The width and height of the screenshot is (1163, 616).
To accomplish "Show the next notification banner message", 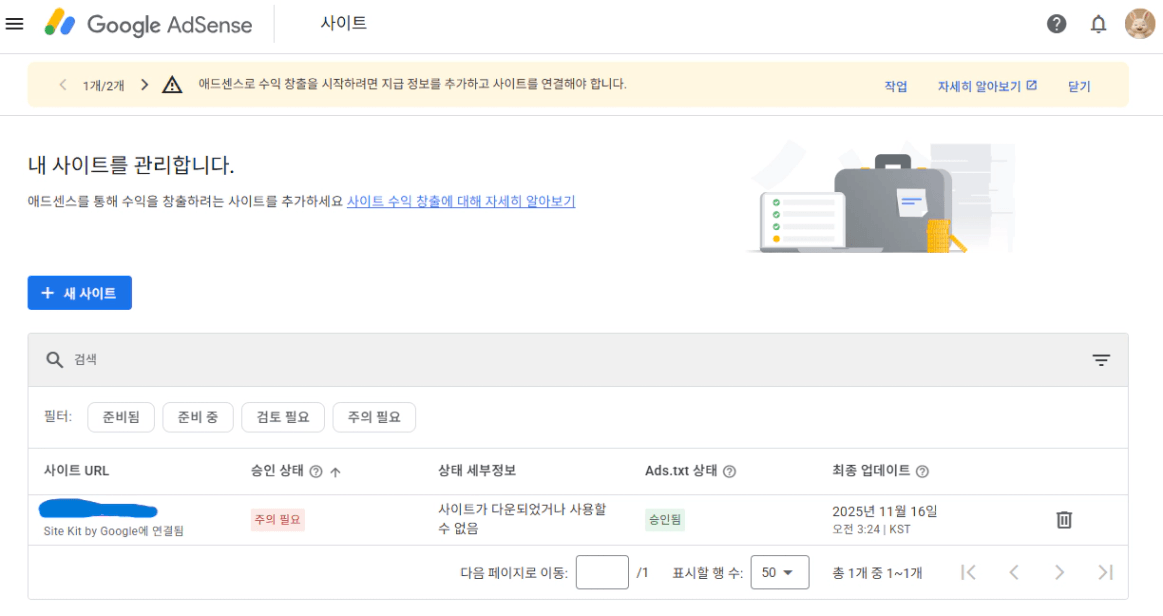I will click(x=144, y=85).
